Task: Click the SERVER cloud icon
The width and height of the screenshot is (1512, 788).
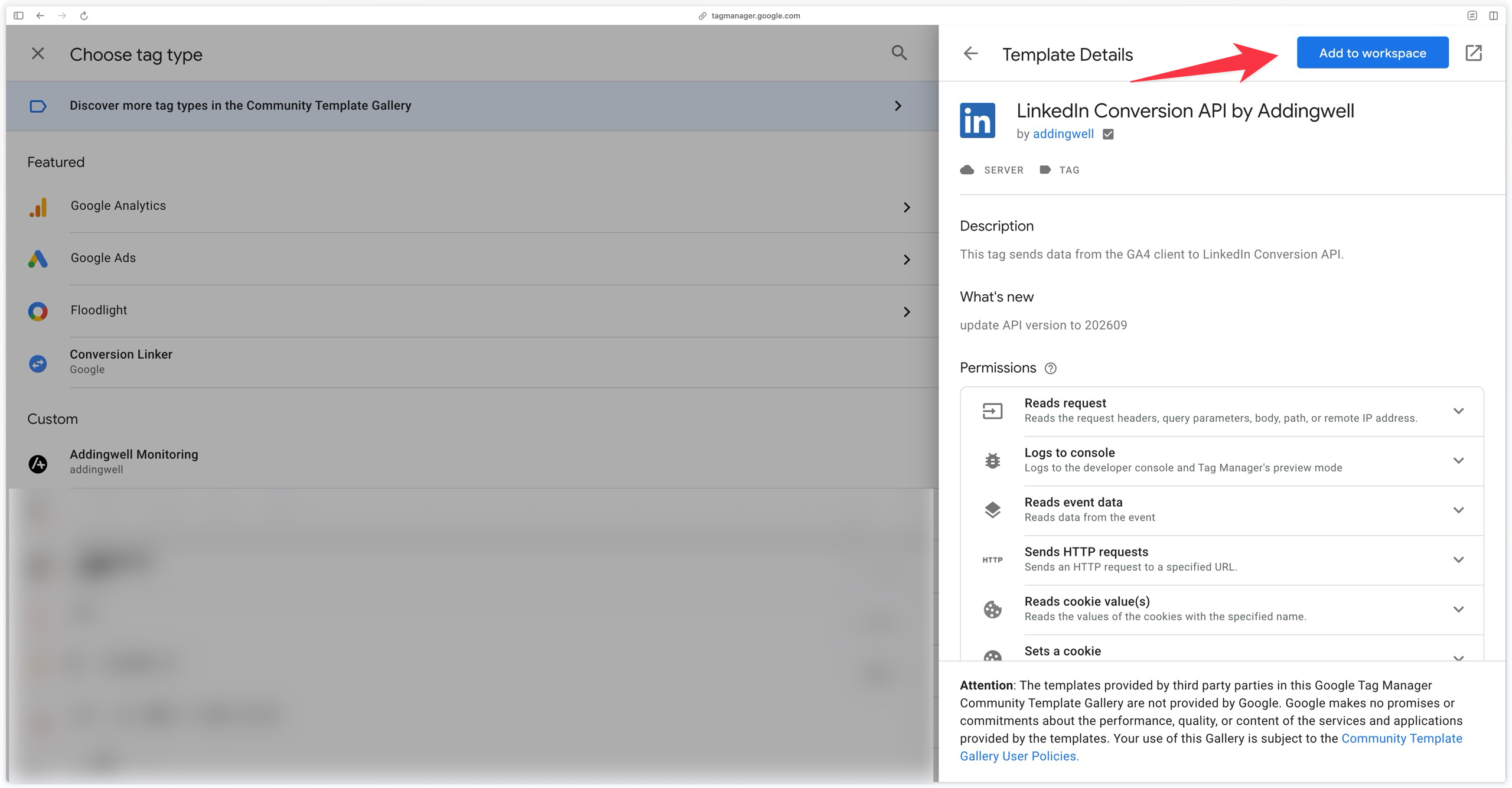Action: (x=967, y=170)
